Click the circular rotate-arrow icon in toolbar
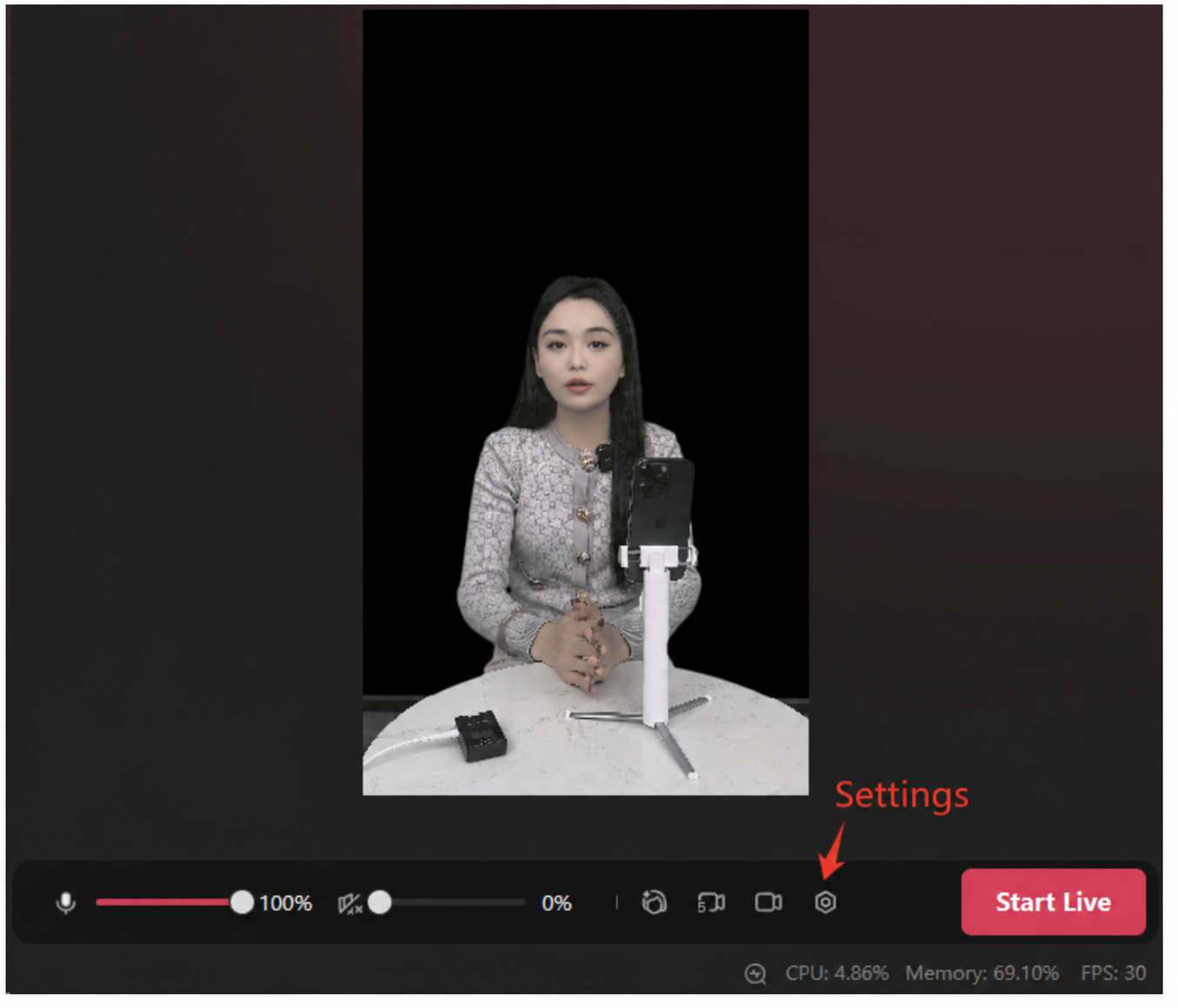The width and height of the screenshot is (1178, 1008). point(654,903)
